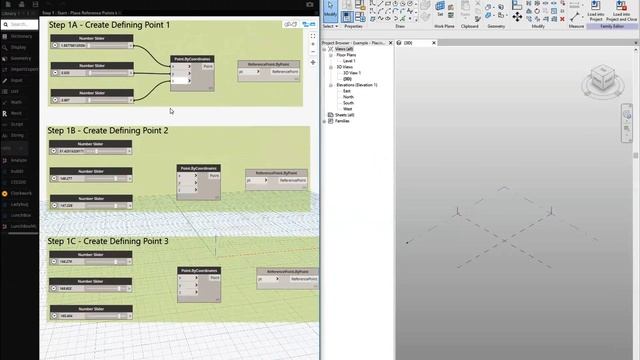
Task: Click the navigation wheel icon in Revit view
Action: point(627,115)
